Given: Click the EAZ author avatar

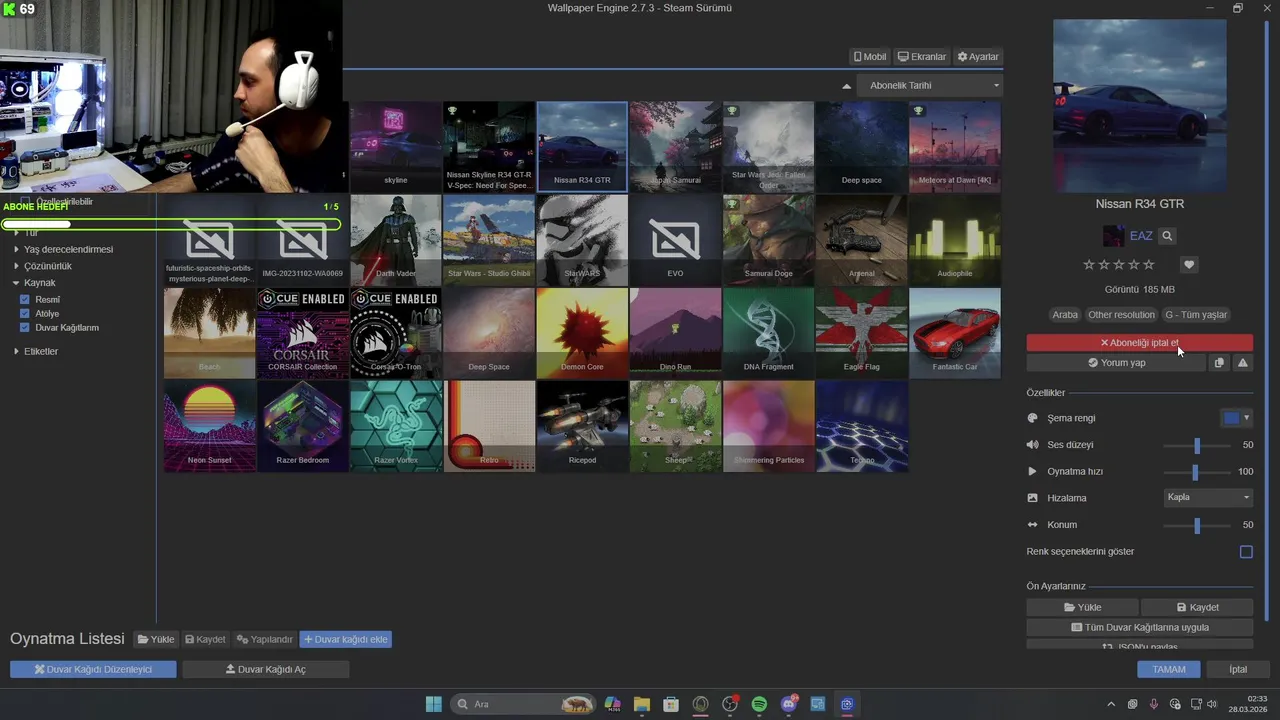Looking at the screenshot, I should click(1113, 236).
